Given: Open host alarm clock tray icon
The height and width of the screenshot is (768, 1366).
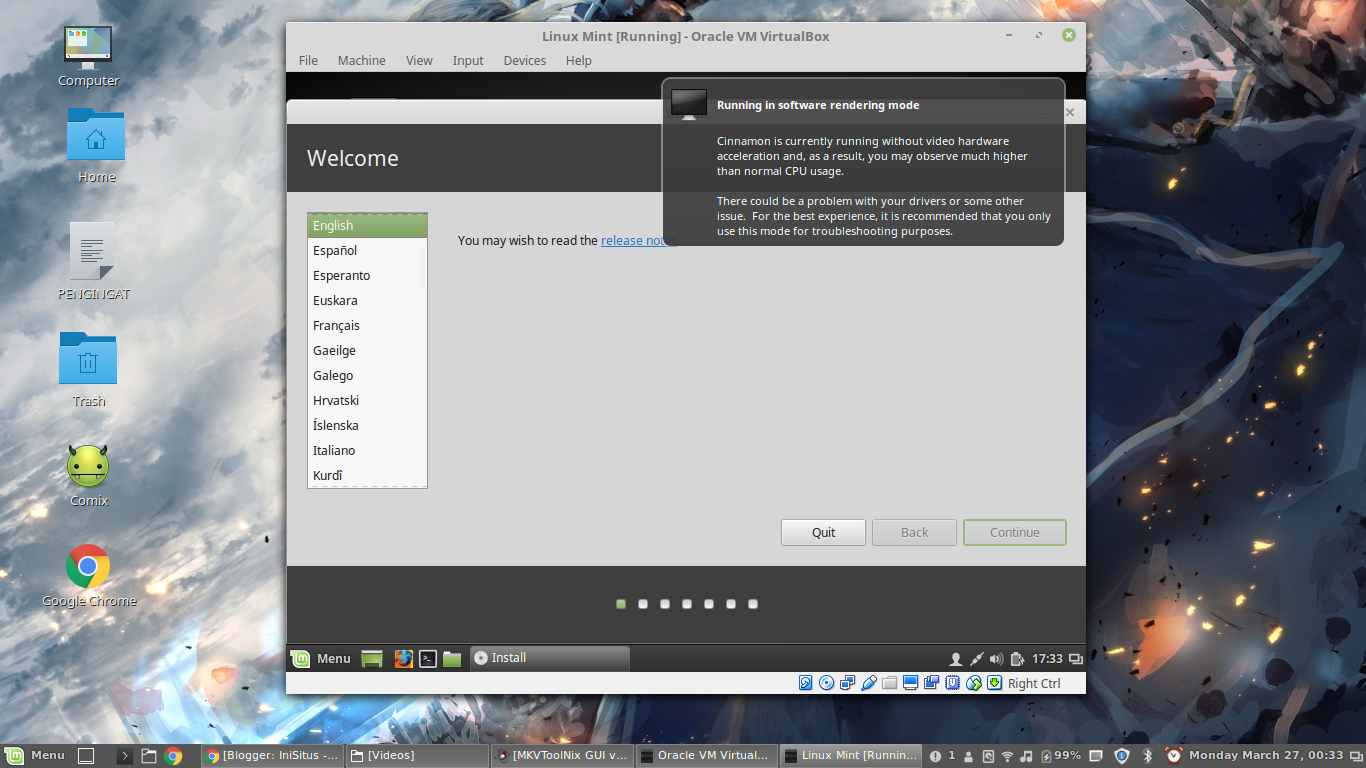Looking at the screenshot, I should click(x=1174, y=756).
